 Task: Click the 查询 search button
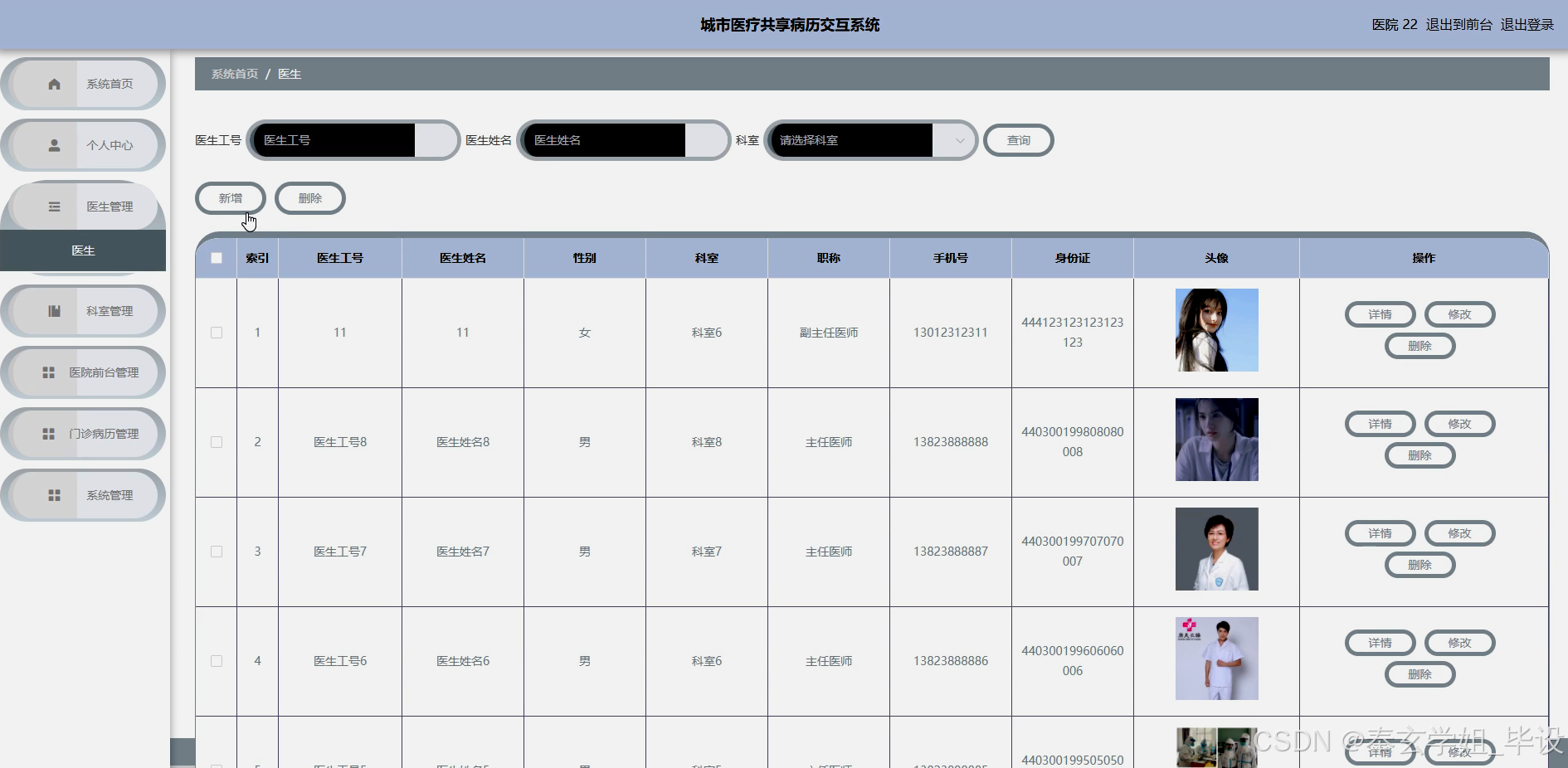click(1019, 140)
